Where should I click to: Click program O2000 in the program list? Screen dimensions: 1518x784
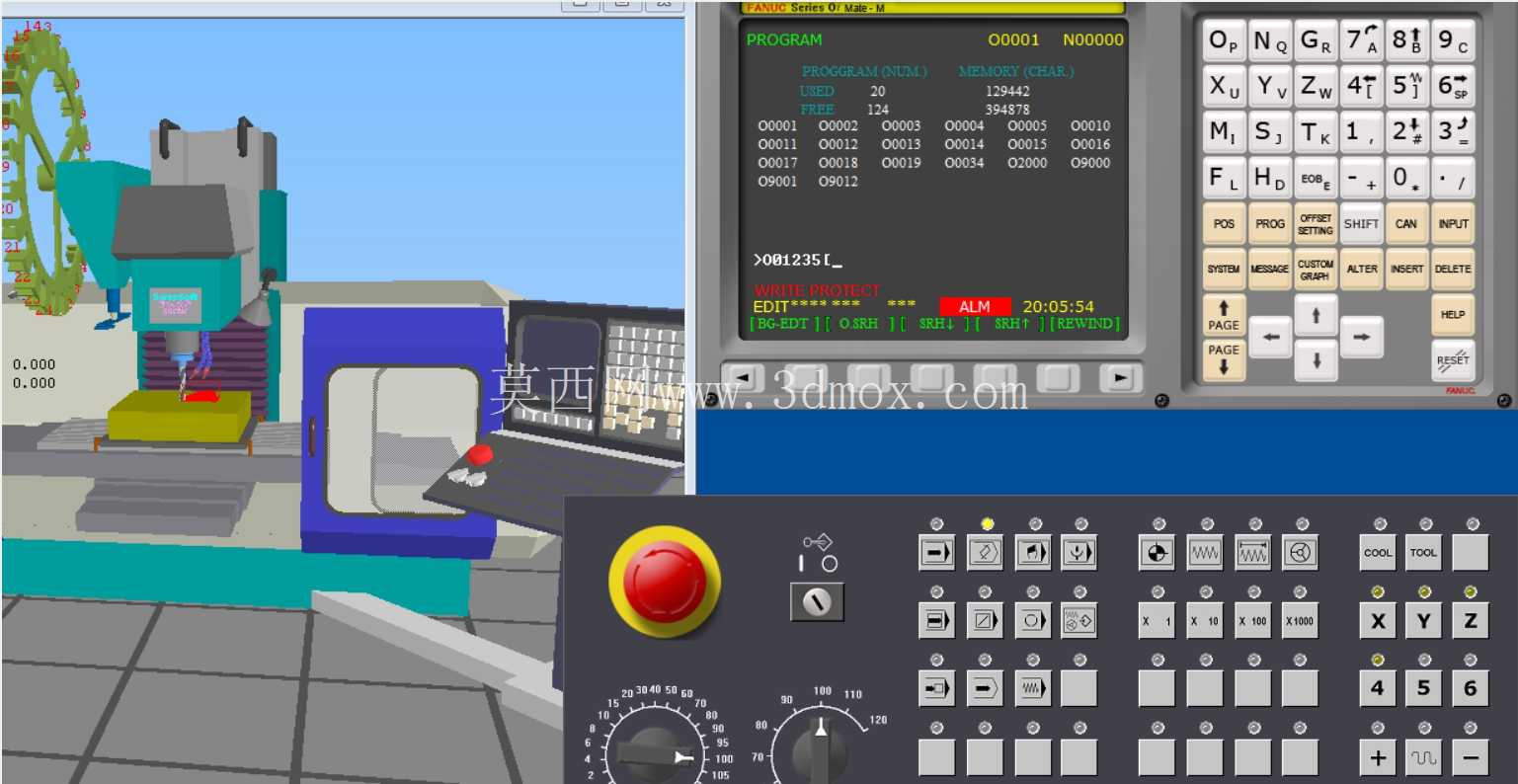click(x=1027, y=163)
